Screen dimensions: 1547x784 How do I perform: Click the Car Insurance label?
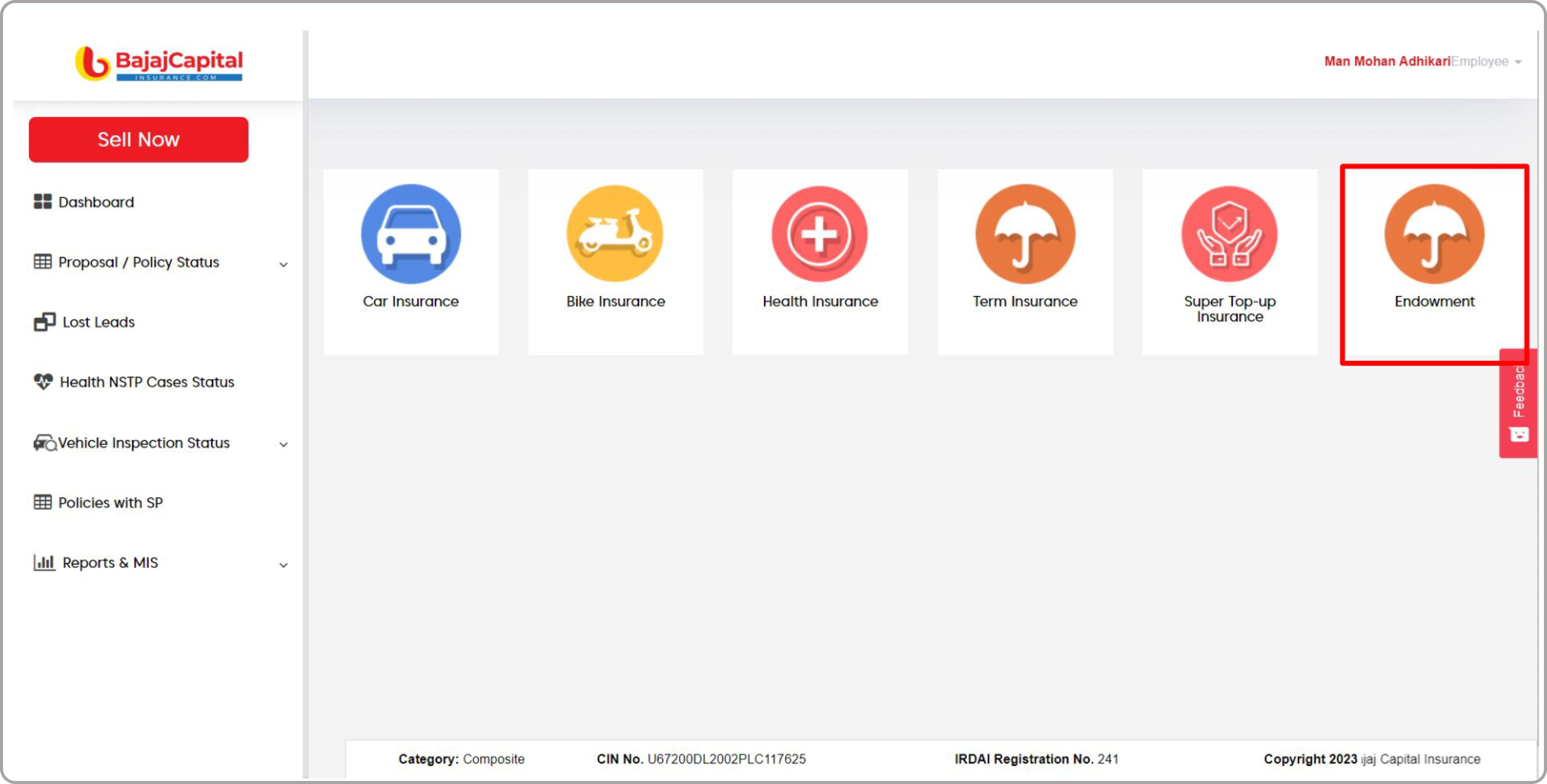411,301
